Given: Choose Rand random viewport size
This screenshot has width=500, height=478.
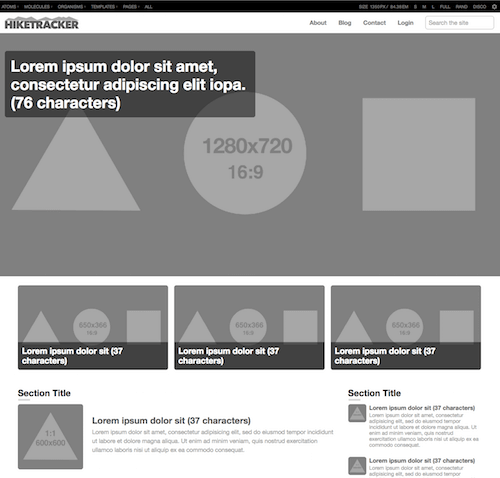Looking at the screenshot, I should click(x=462, y=7).
